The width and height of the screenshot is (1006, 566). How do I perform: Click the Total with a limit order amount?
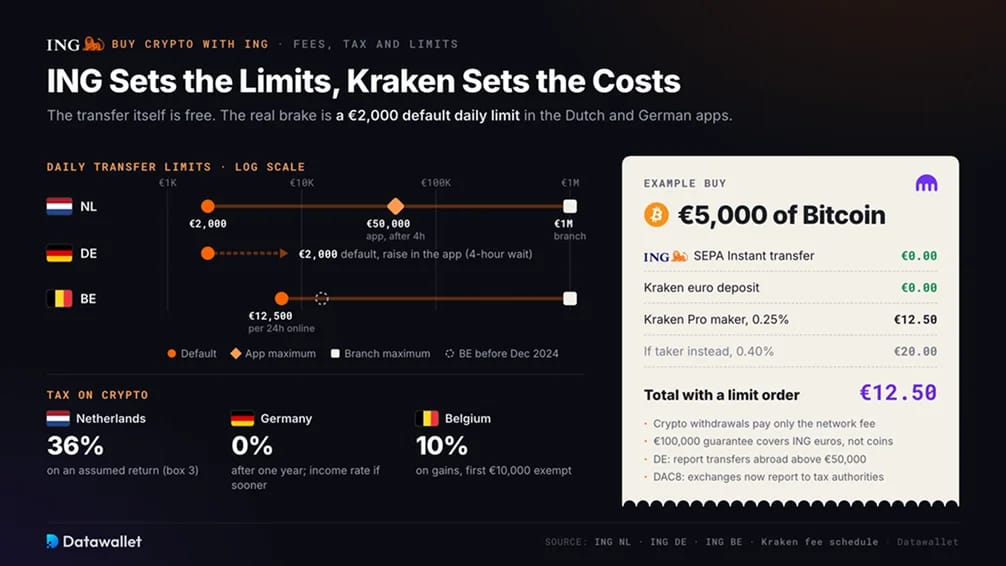pos(898,393)
